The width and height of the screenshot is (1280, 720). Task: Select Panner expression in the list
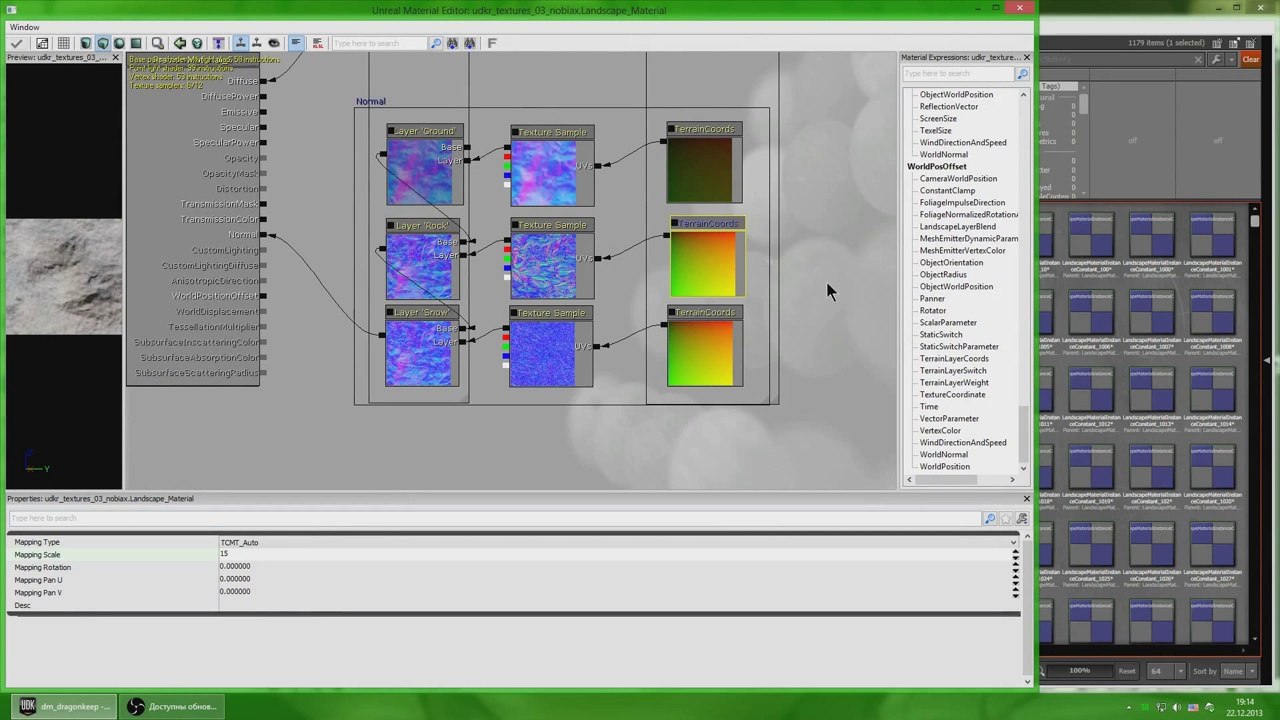pos(932,298)
